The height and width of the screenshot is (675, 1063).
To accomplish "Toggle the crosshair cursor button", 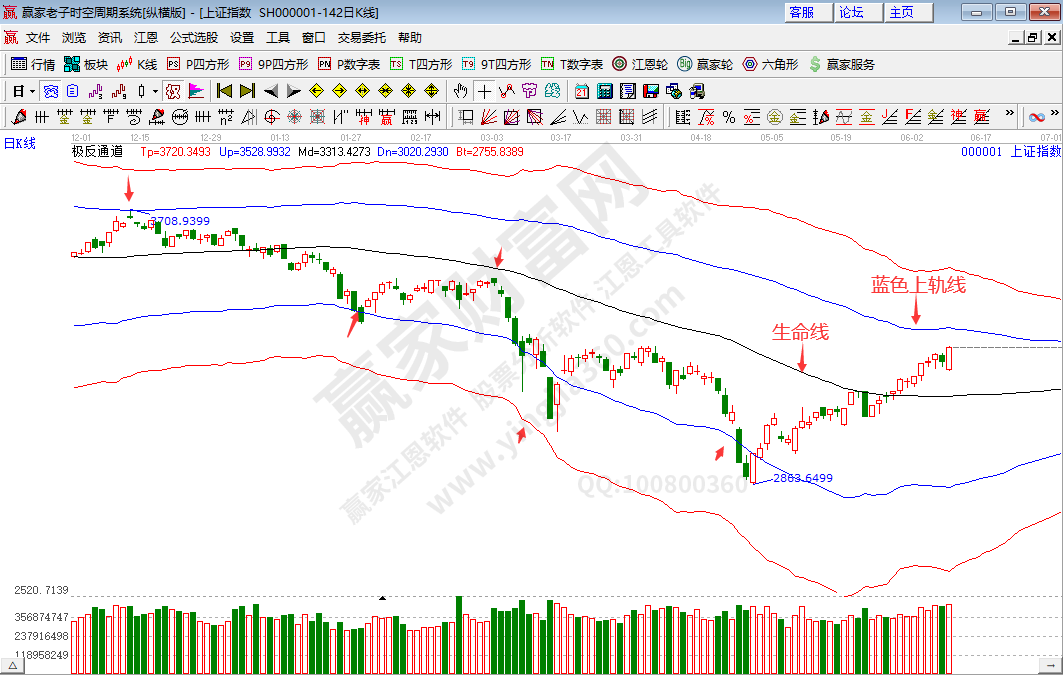I will tap(484, 91).
